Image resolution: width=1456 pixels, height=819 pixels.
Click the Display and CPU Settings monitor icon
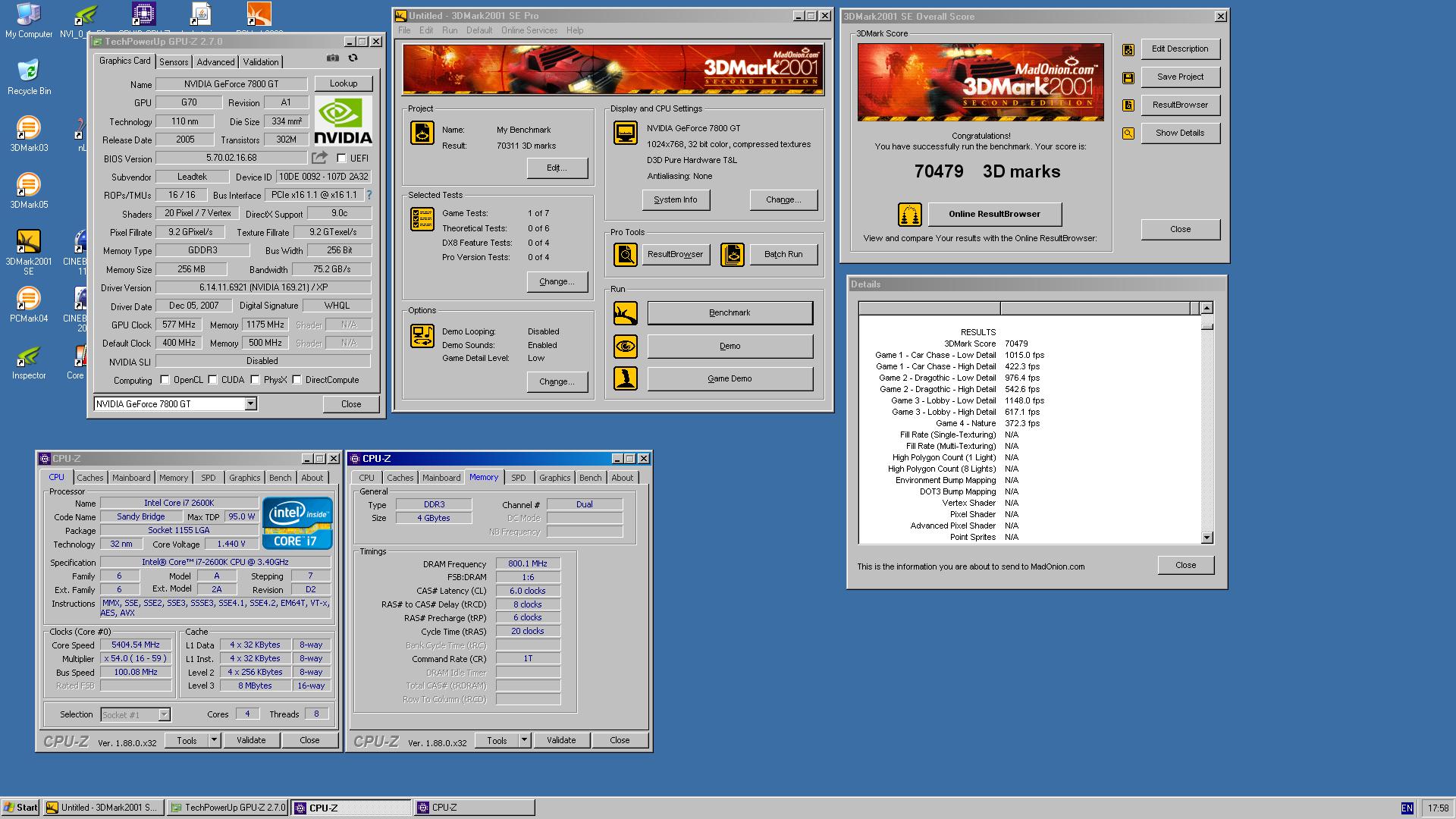tap(626, 133)
